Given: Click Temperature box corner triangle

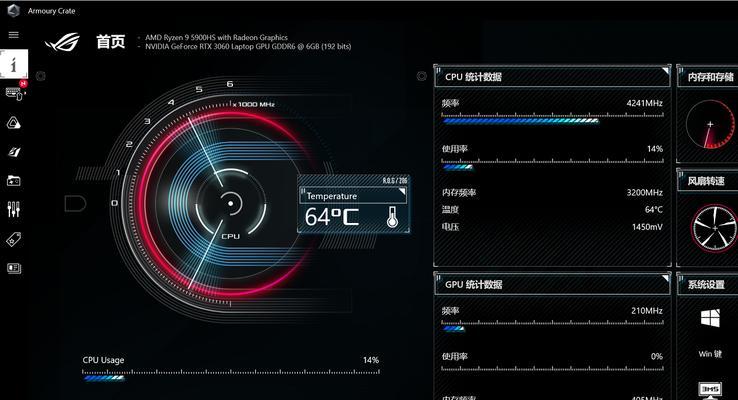Looking at the screenshot, I should point(402,191).
